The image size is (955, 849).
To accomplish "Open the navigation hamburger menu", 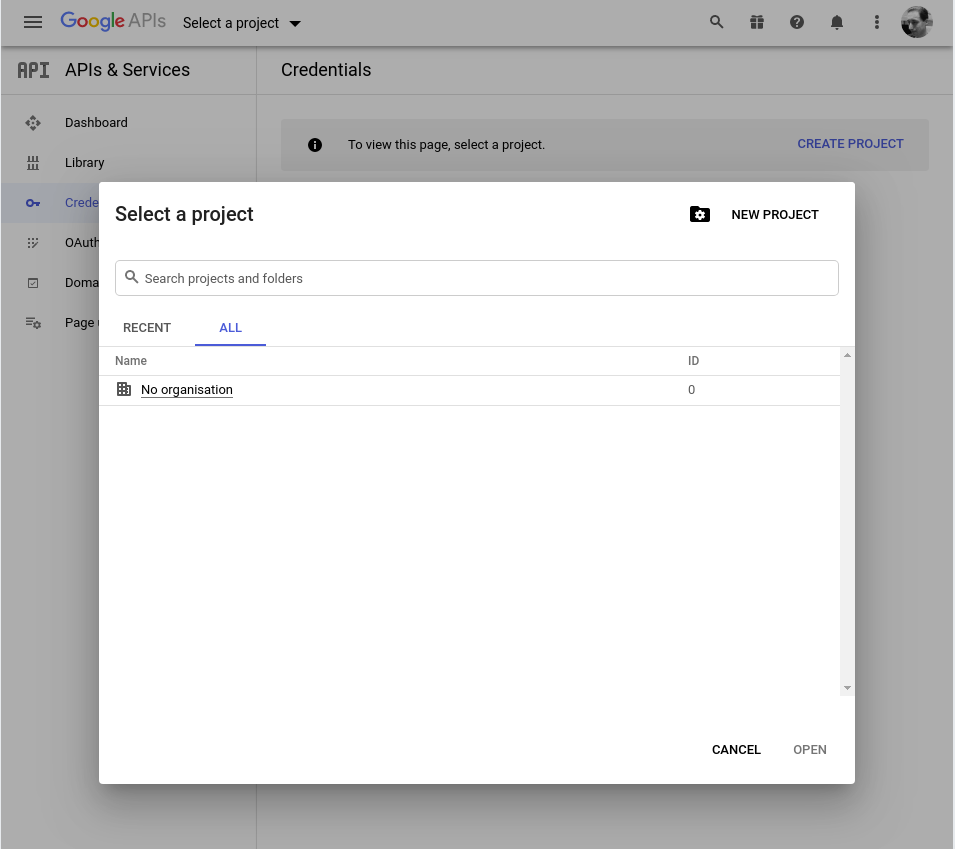I will point(33,22).
